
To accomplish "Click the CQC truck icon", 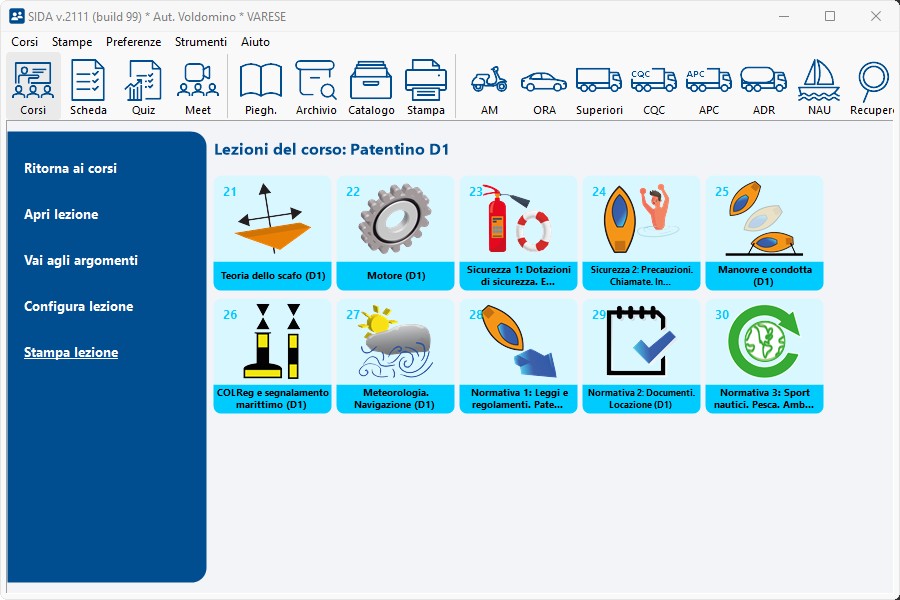I will [x=654, y=87].
